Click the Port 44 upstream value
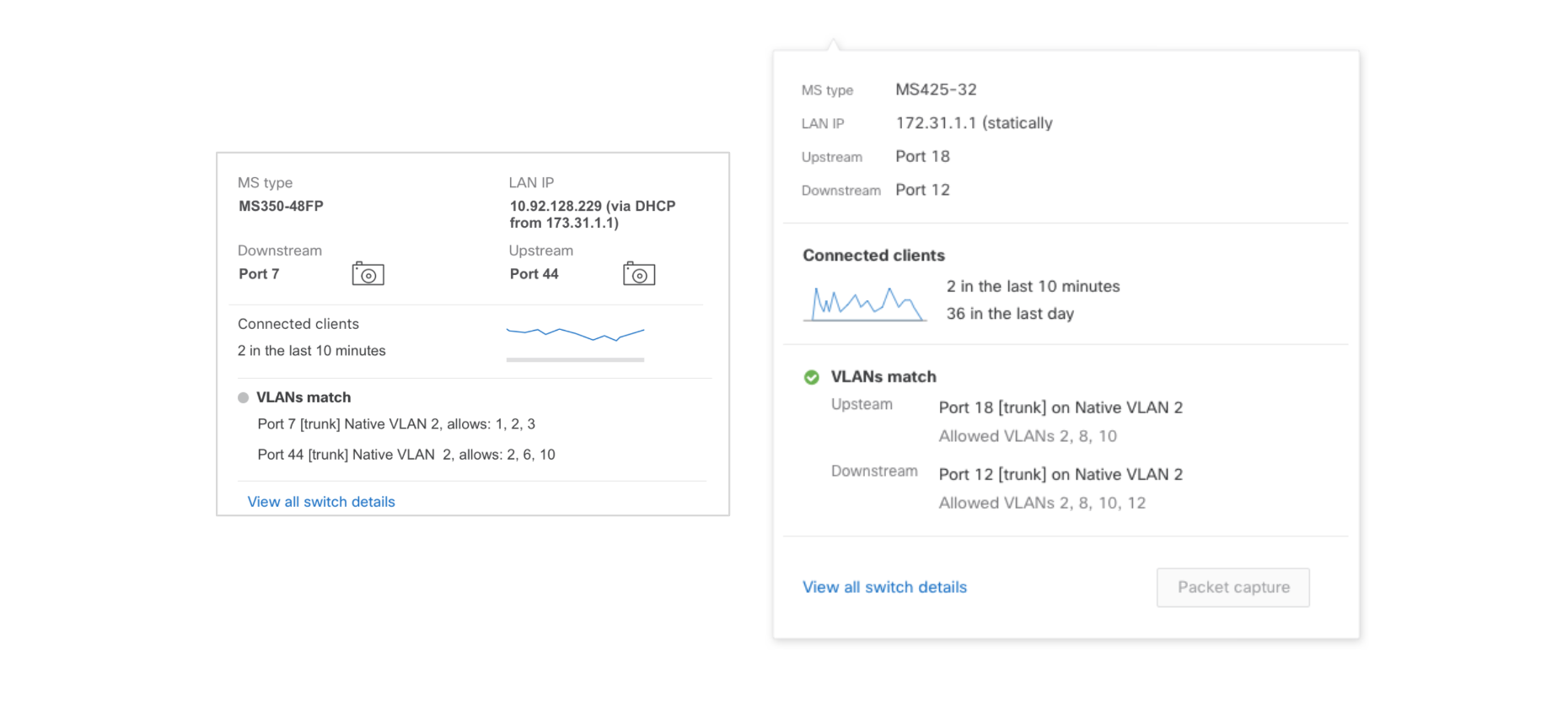 [x=534, y=274]
